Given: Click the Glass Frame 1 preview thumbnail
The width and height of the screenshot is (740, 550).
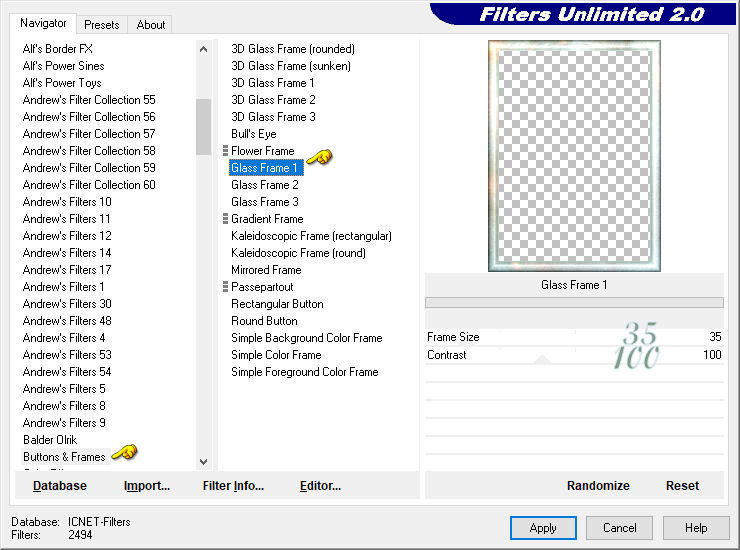Looking at the screenshot, I should 574,156.
